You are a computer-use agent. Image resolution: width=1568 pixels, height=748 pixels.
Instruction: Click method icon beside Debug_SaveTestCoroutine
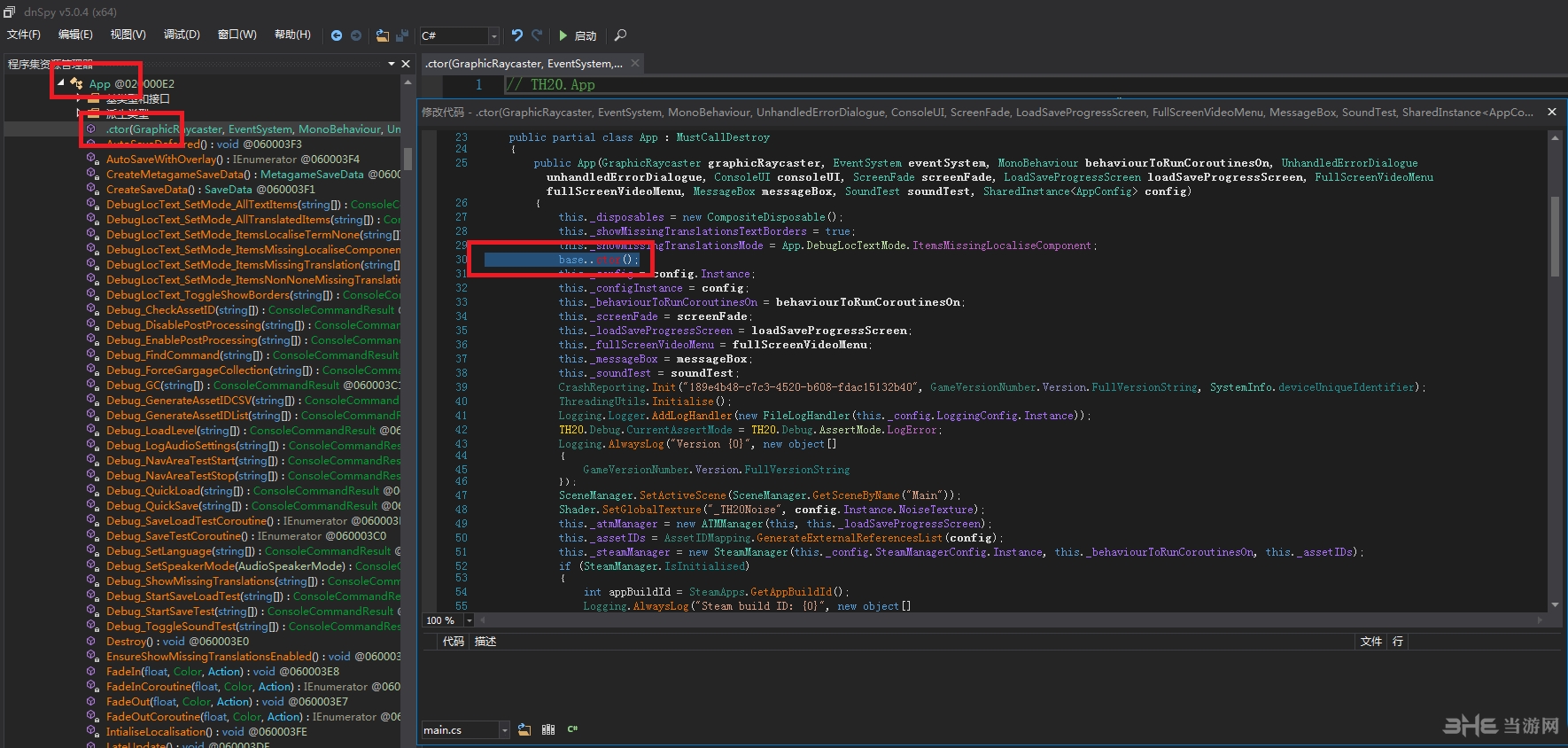(x=93, y=535)
